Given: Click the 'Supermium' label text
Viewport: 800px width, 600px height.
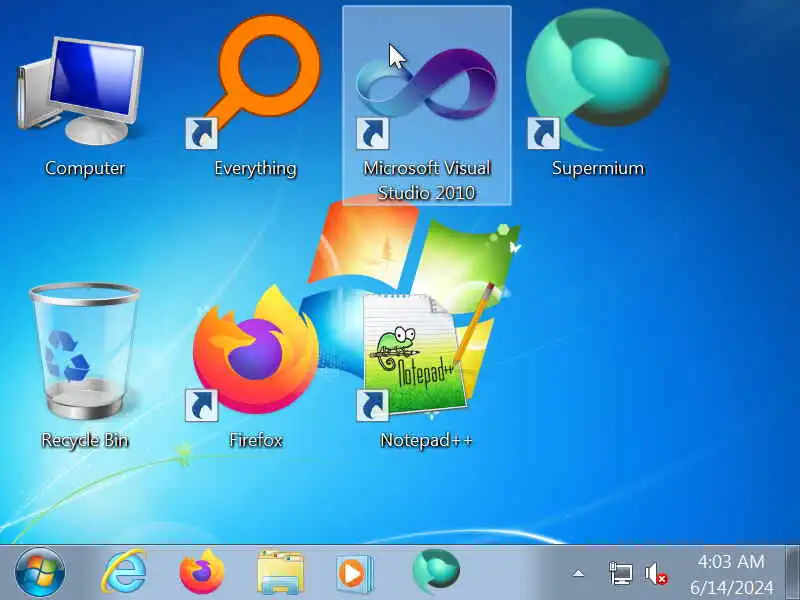Looking at the screenshot, I should [598, 168].
